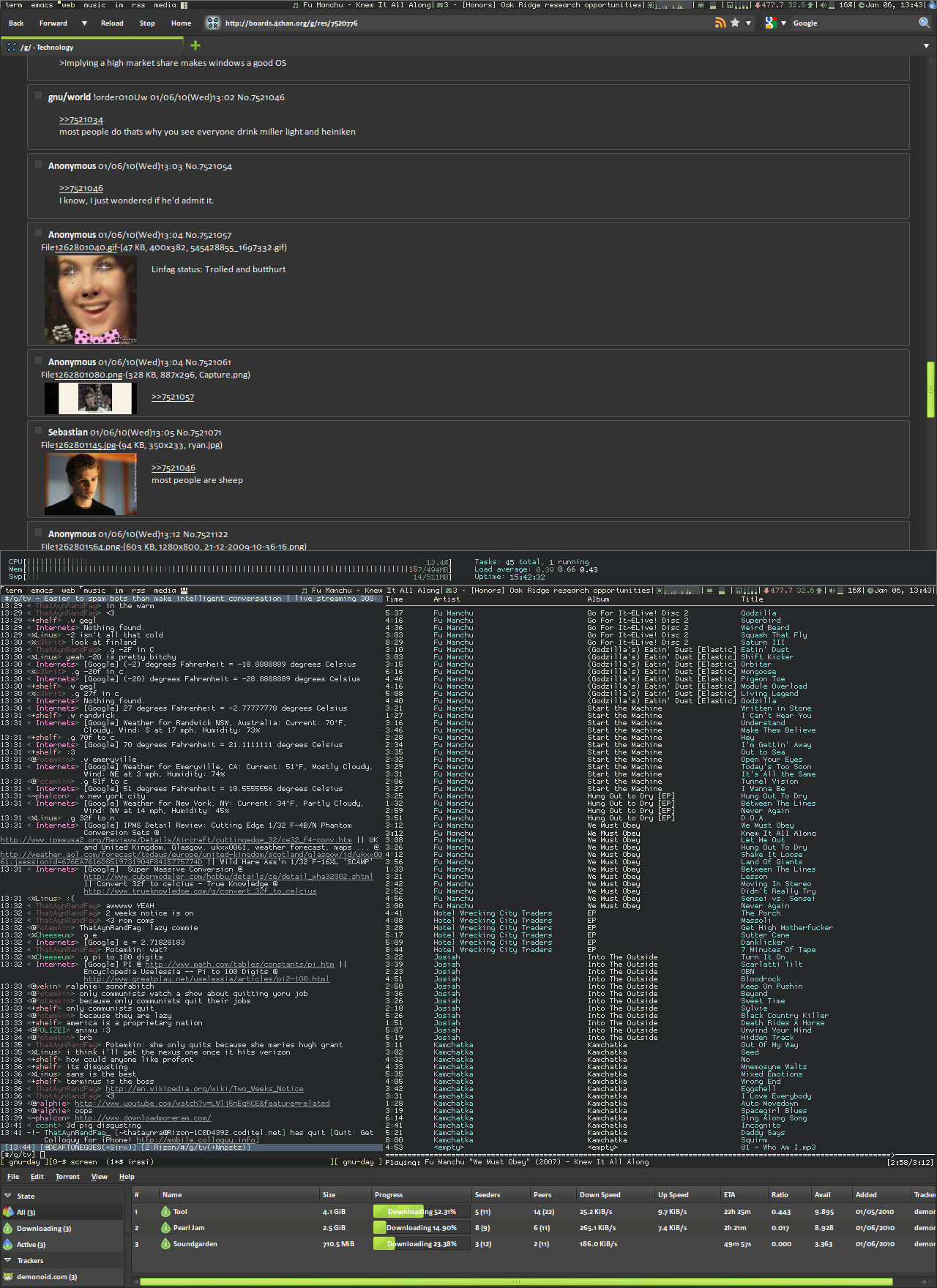Focus the Google search input field
Screen dimensions: 937x1288
[853, 23]
